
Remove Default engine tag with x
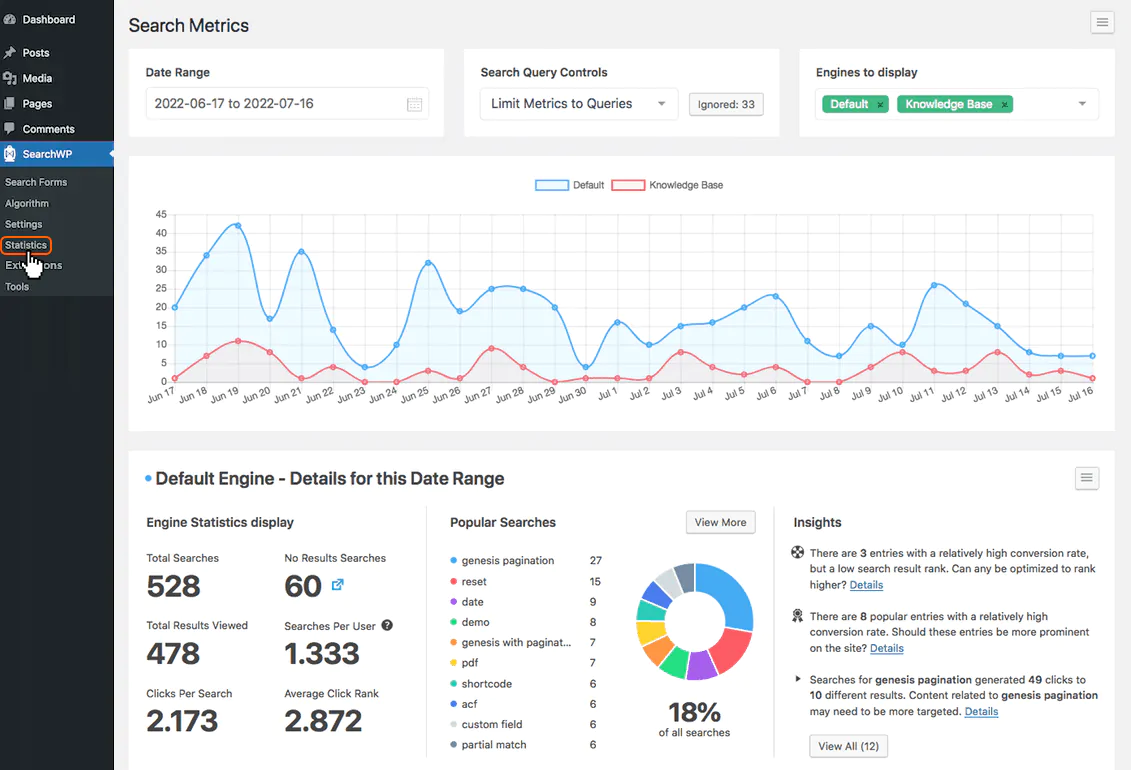click(x=880, y=105)
